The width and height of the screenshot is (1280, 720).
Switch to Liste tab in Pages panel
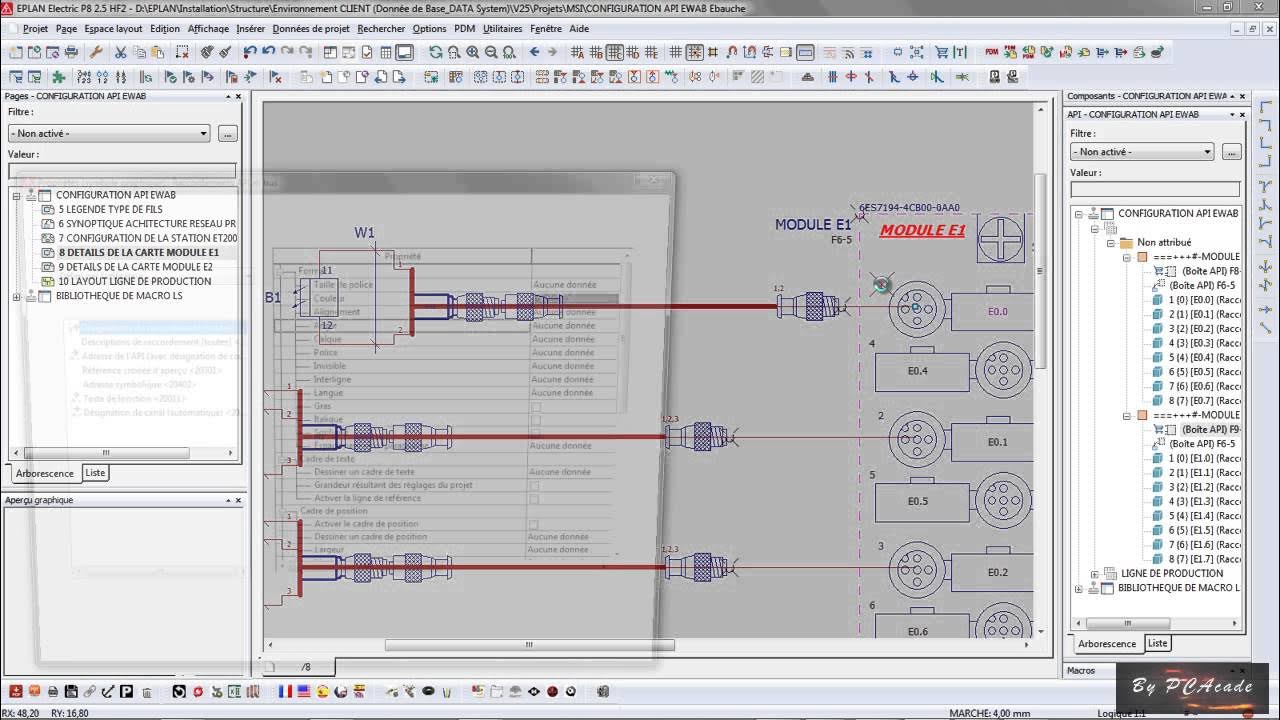point(95,473)
